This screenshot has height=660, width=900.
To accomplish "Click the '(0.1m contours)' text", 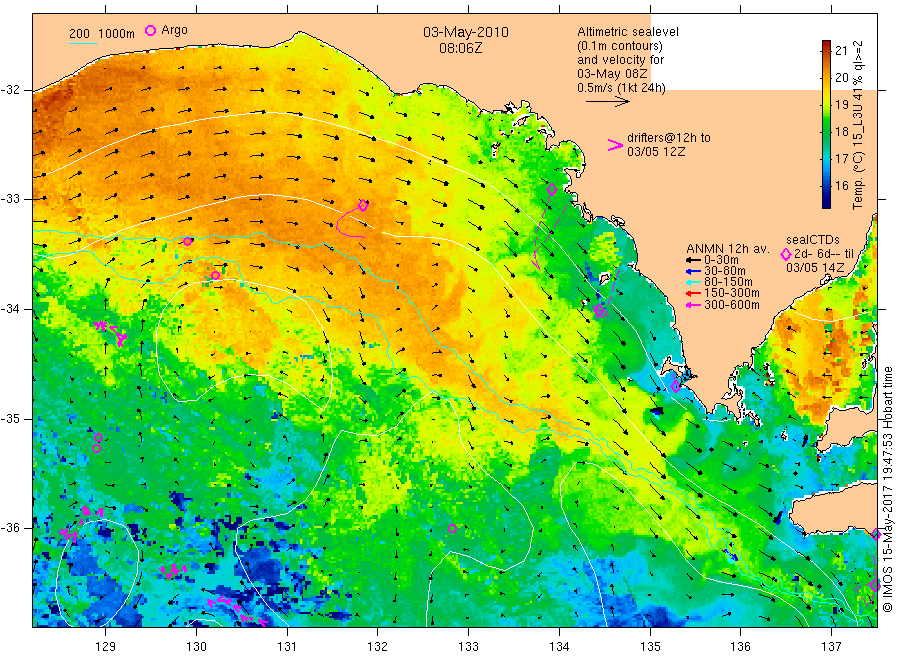I will click(620, 46).
